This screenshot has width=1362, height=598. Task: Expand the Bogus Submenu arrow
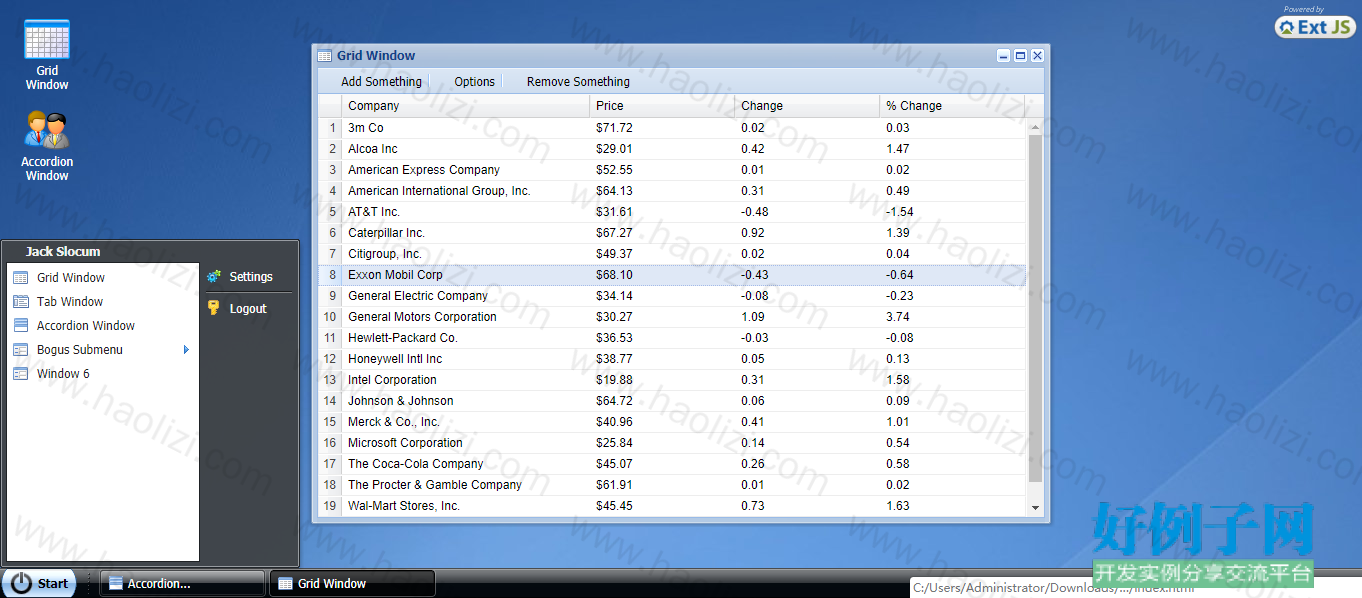186,350
